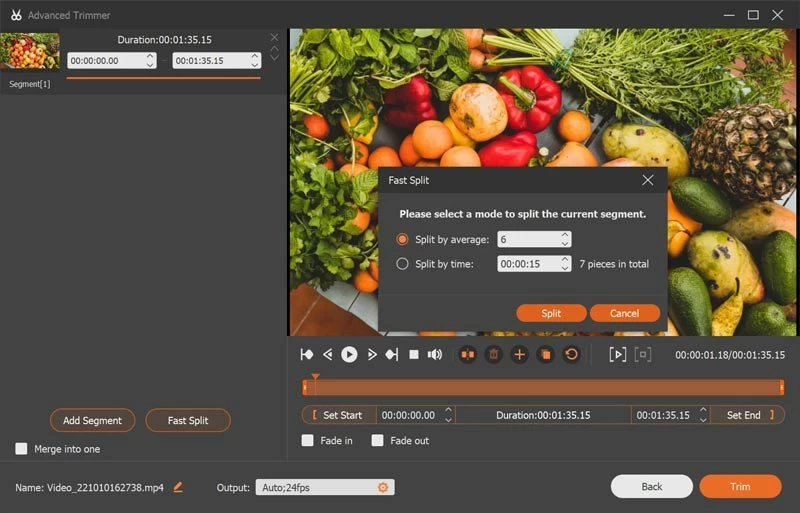Click the orange Trim button

pyautogui.click(x=740, y=486)
